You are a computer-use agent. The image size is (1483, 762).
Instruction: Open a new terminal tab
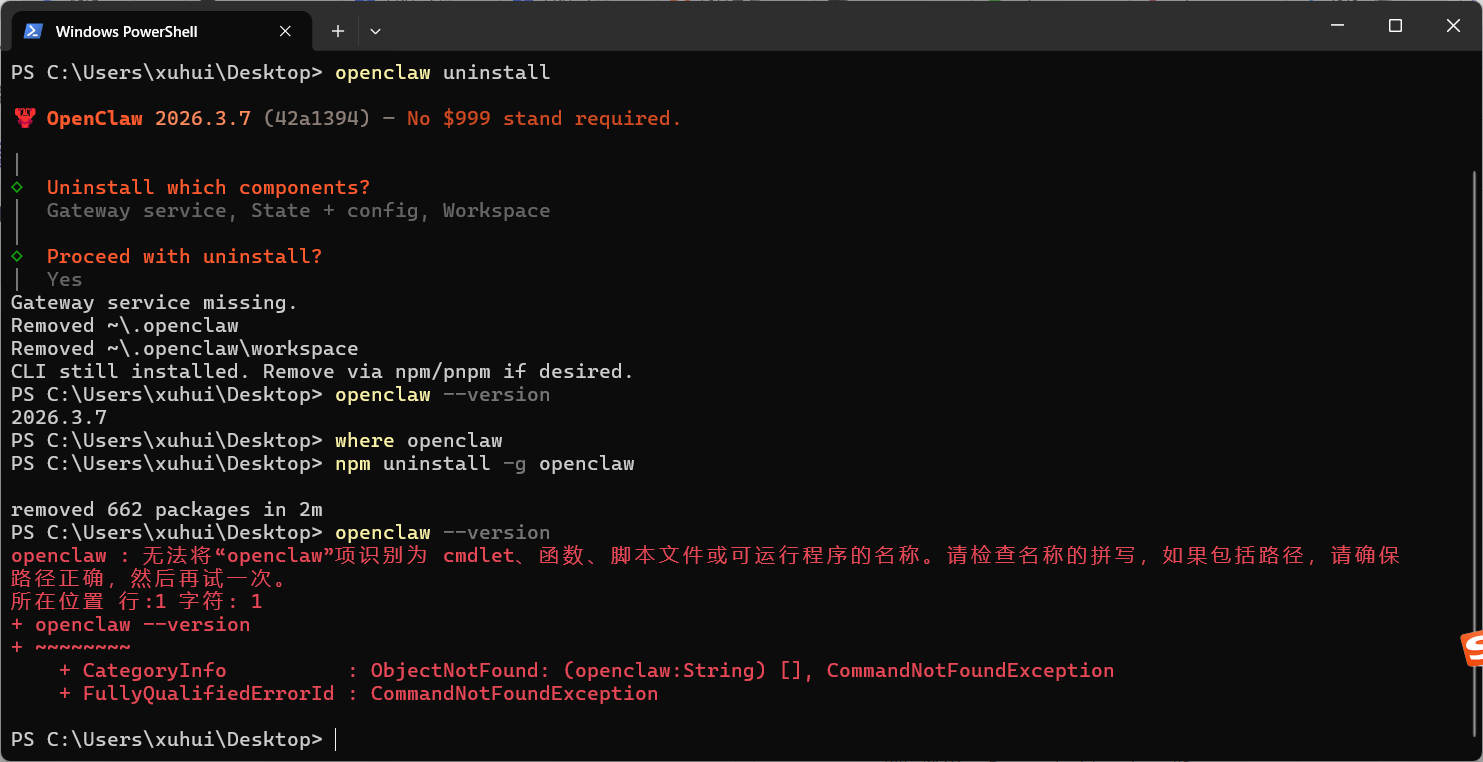click(x=338, y=31)
